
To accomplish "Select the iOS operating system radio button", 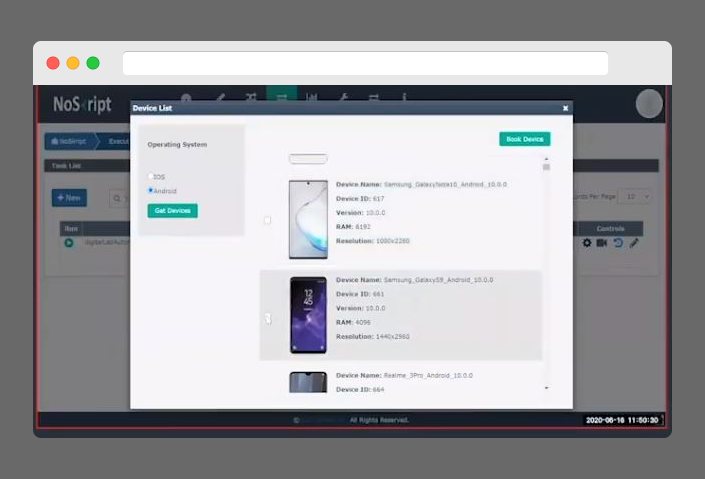I will [x=151, y=177].
